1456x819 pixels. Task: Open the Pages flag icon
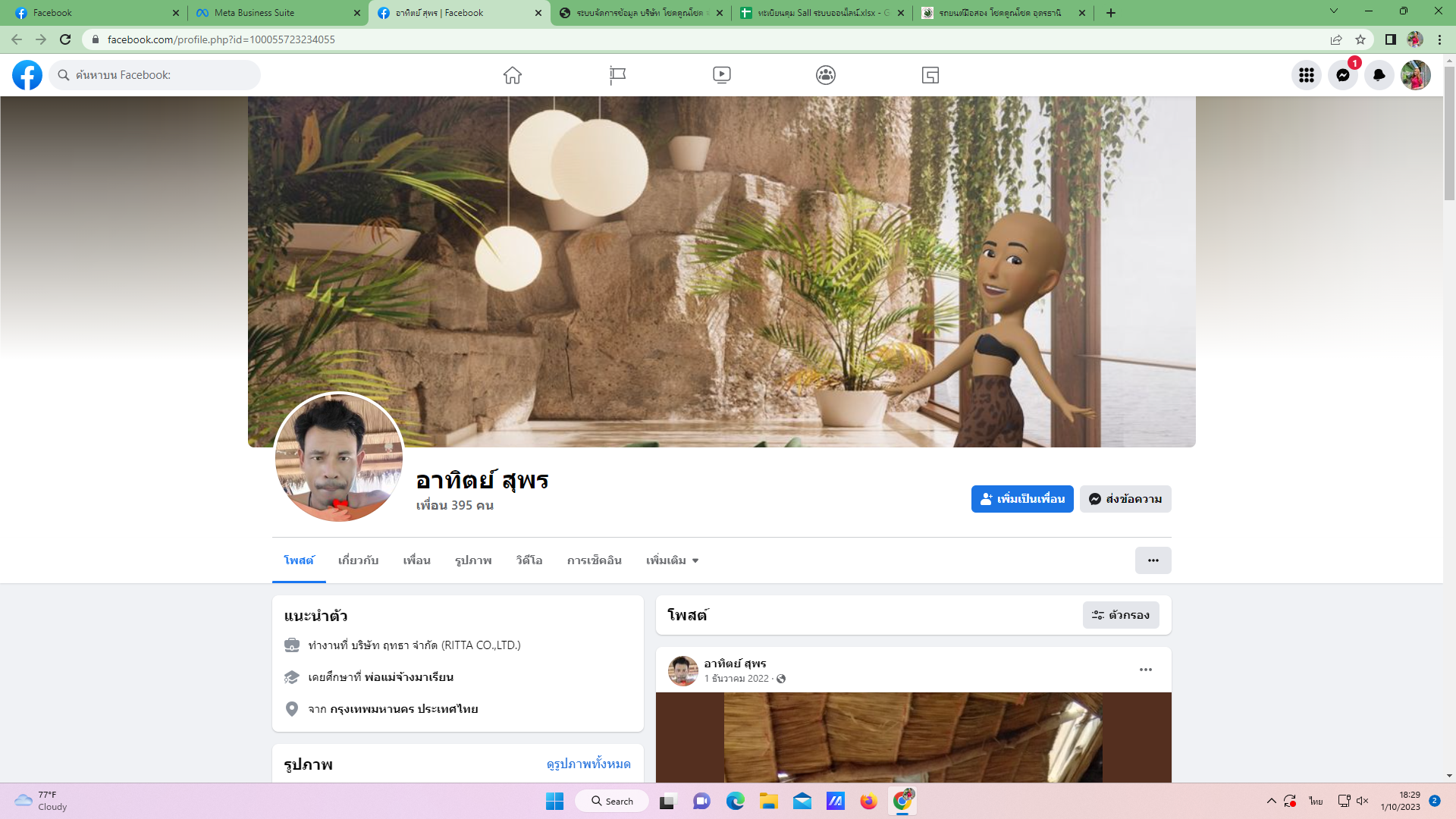click(617, 75)
